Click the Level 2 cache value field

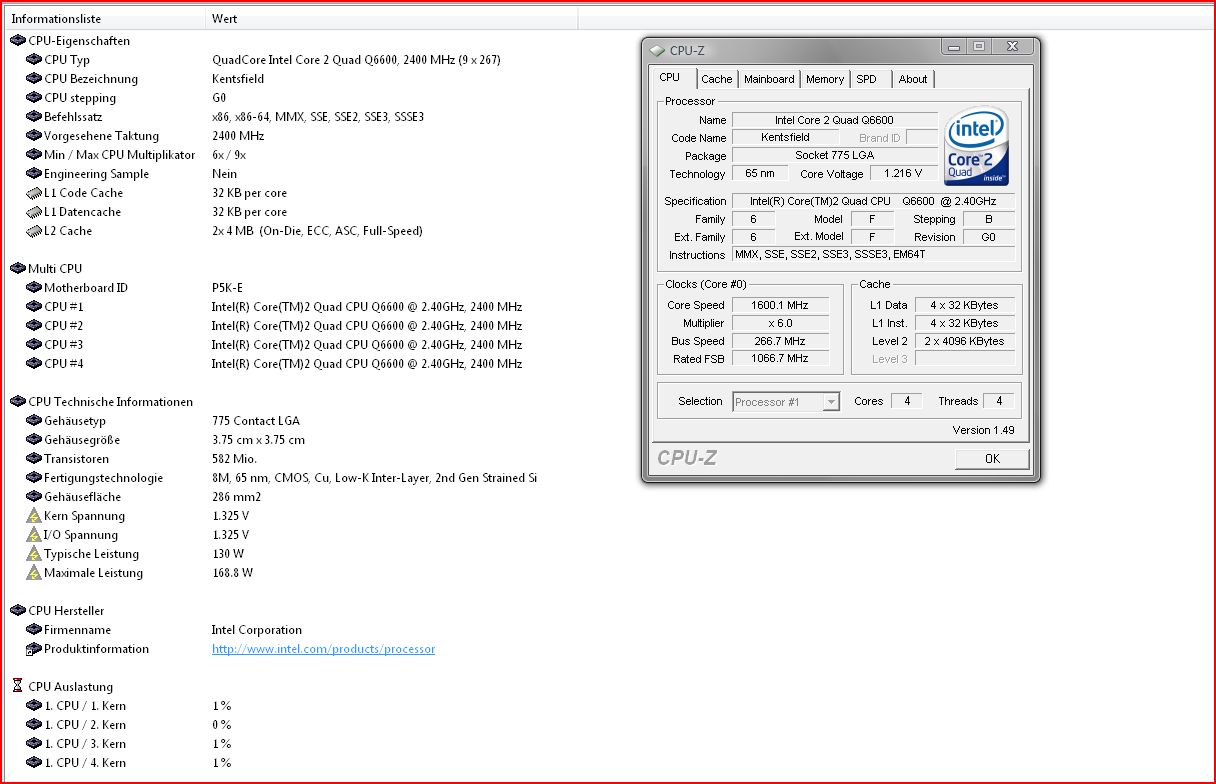point(965,341)
